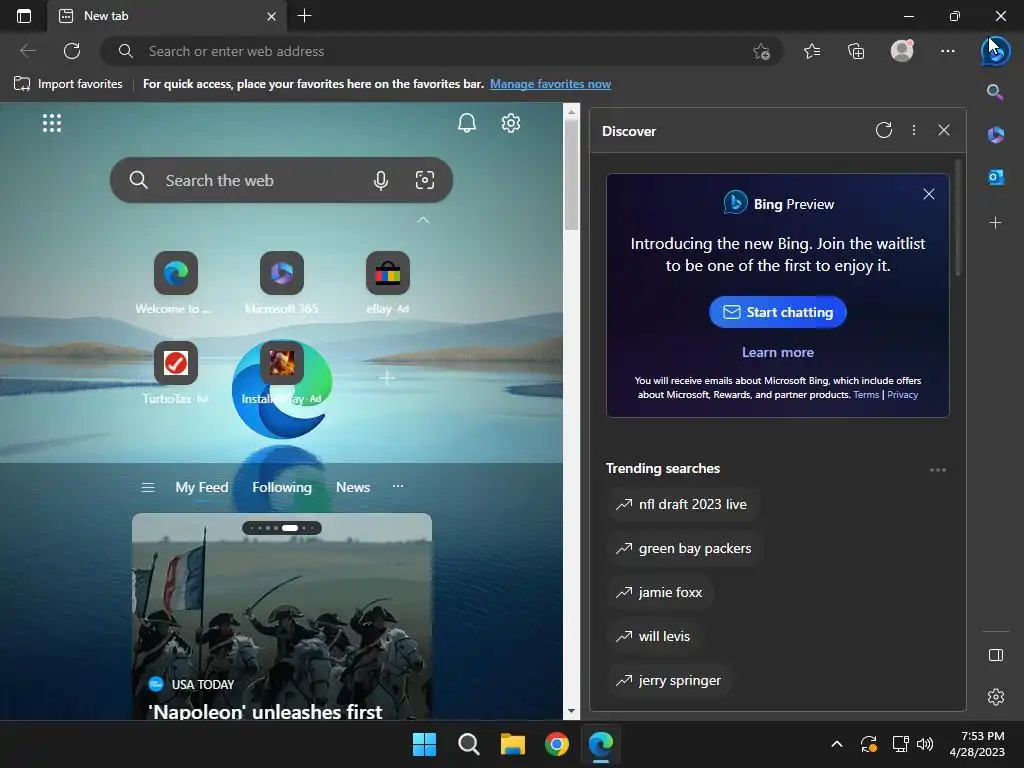Open the Collections icon
Image resolution: width=1024 pixels, height=768 pixels.
tap(856, 51)
